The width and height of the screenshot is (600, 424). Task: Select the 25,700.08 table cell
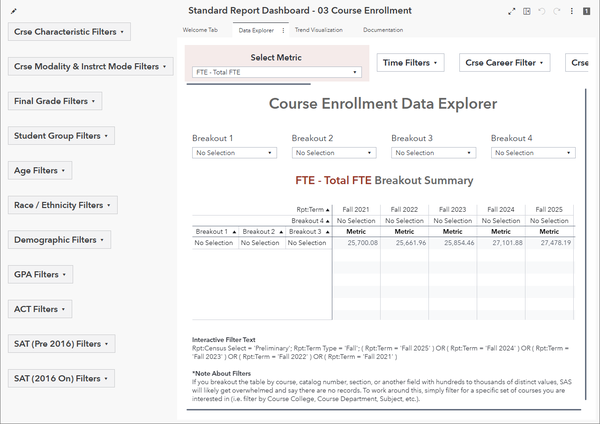pyautogui.click(x=356, y=243)
